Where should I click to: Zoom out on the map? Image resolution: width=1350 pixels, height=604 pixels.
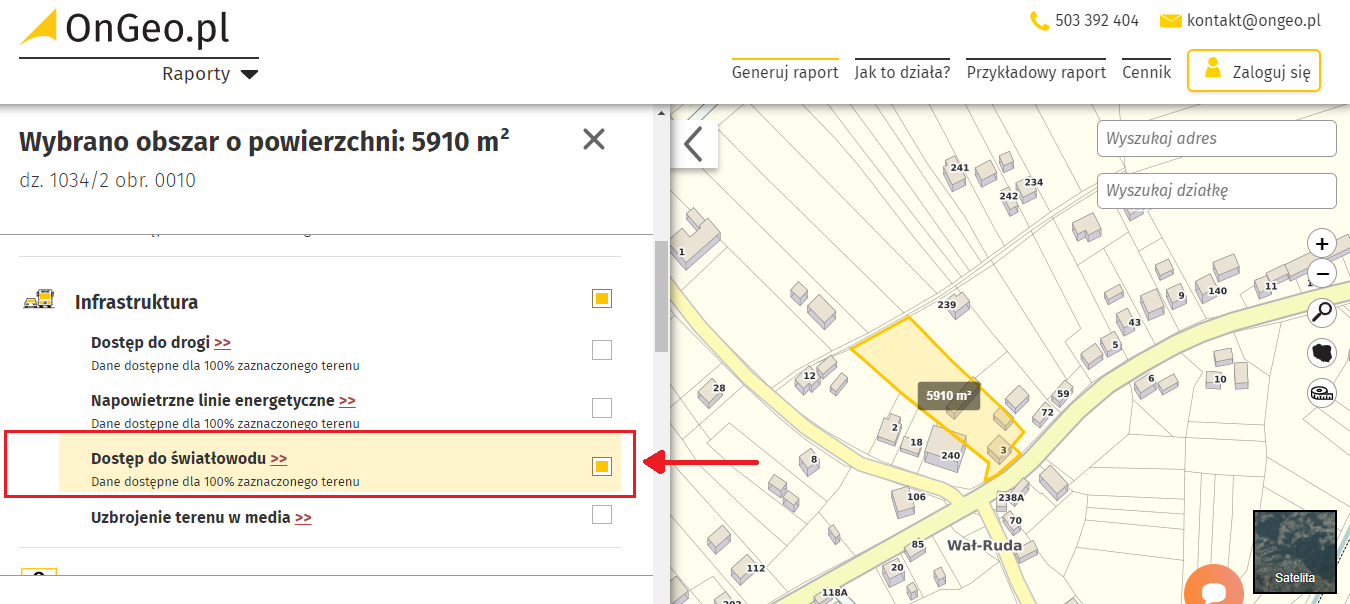(x=1322, y=273)
